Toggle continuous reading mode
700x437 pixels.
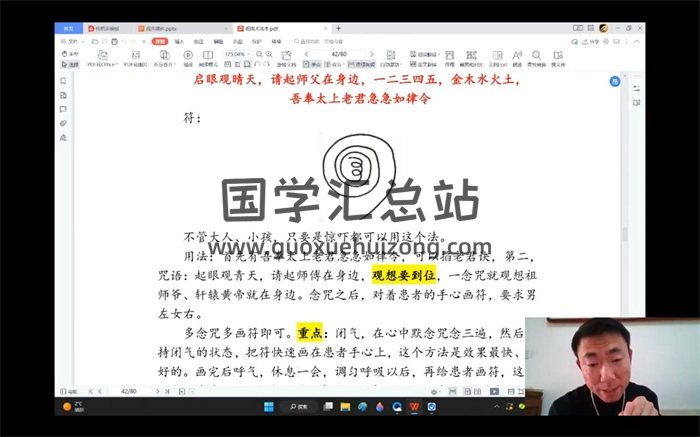tap(361, 64)
